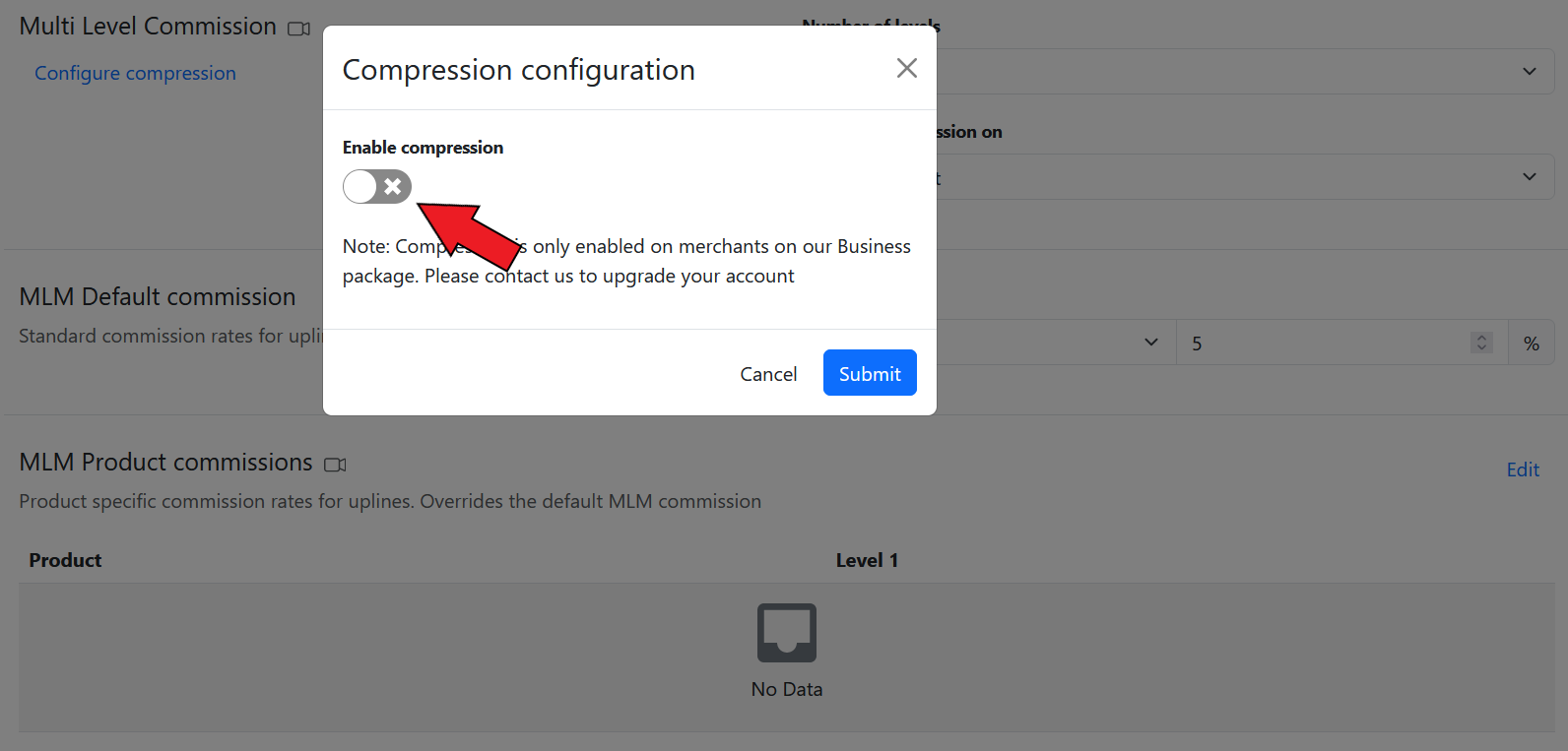Click video icon beside MLM Product commissions
The image size is (1568, 751).
click(335, 465)
